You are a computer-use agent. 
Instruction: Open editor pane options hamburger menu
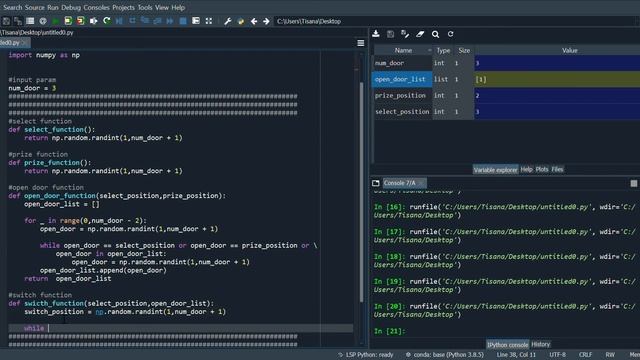tap(361, 43)
